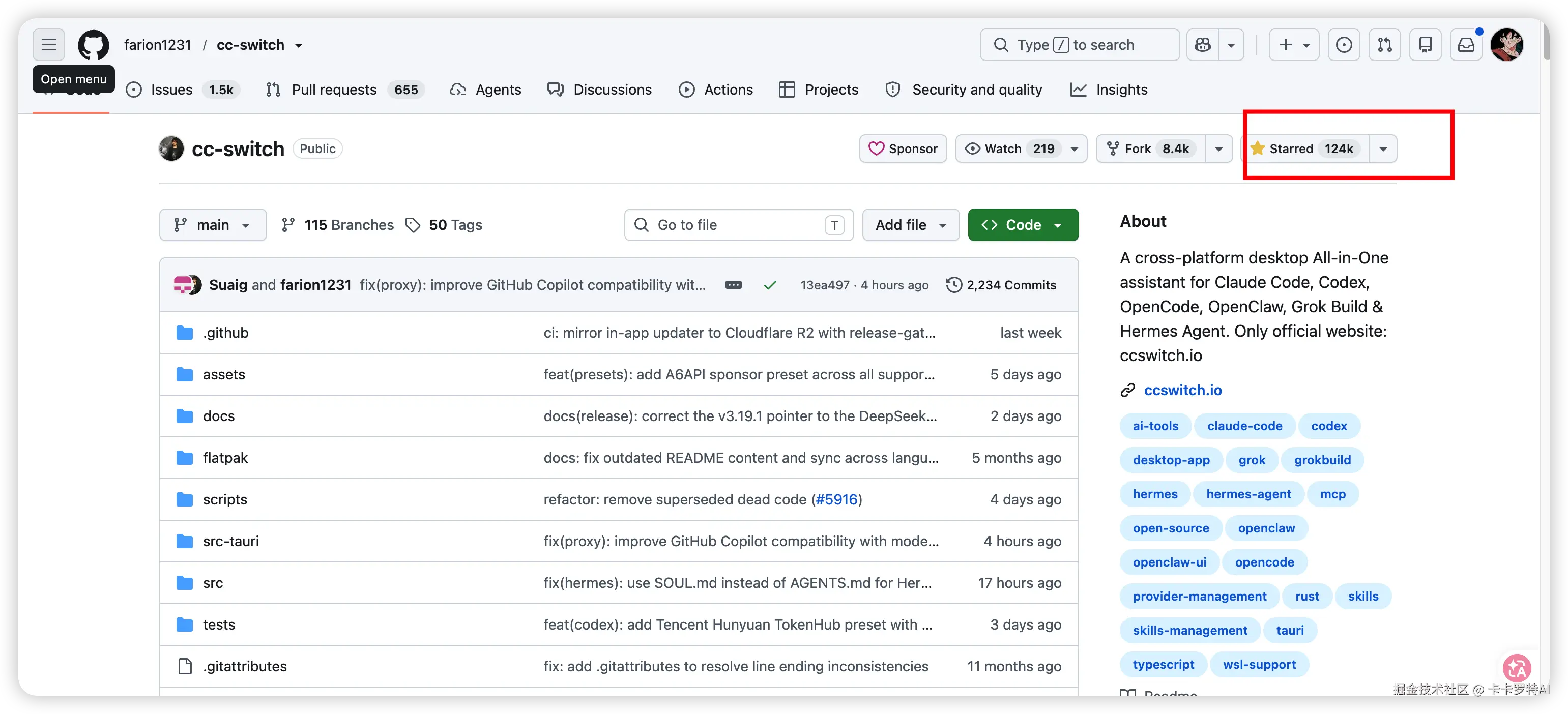The width and height of the screenshot is (1568, 714).
Task: Open the user profile avatar menu
Action: click(1506, 44)
